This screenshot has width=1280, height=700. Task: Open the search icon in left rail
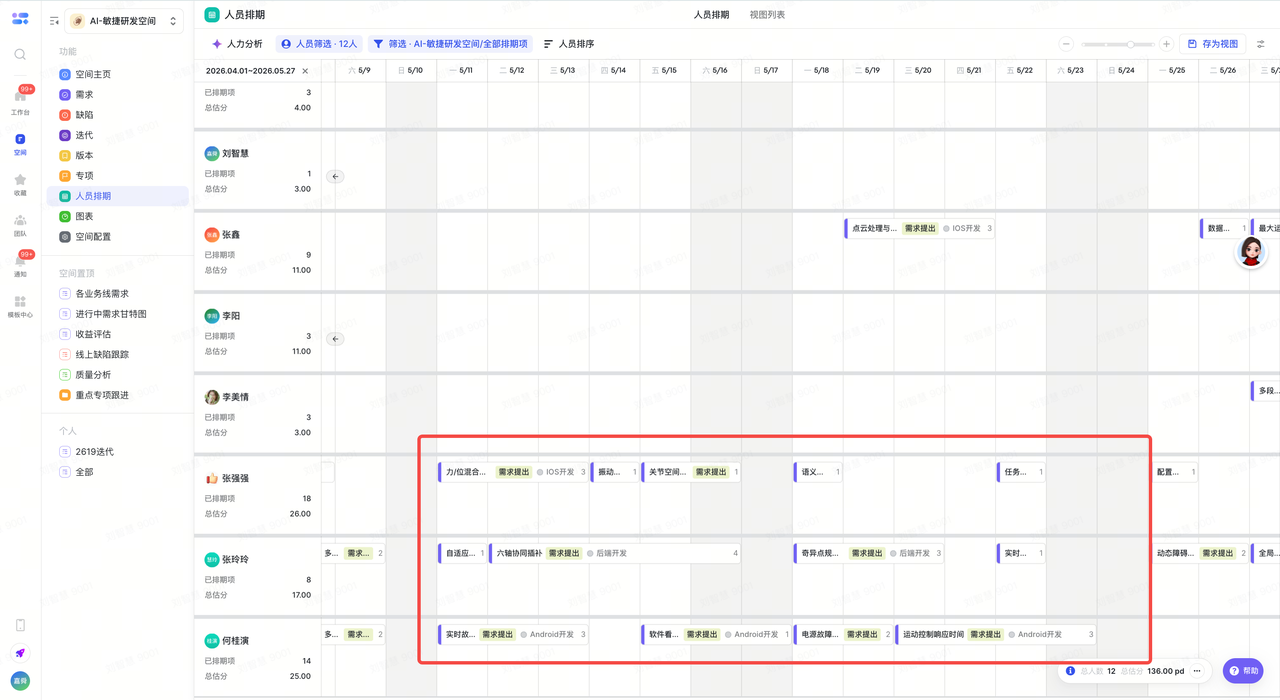click(20, 55)
